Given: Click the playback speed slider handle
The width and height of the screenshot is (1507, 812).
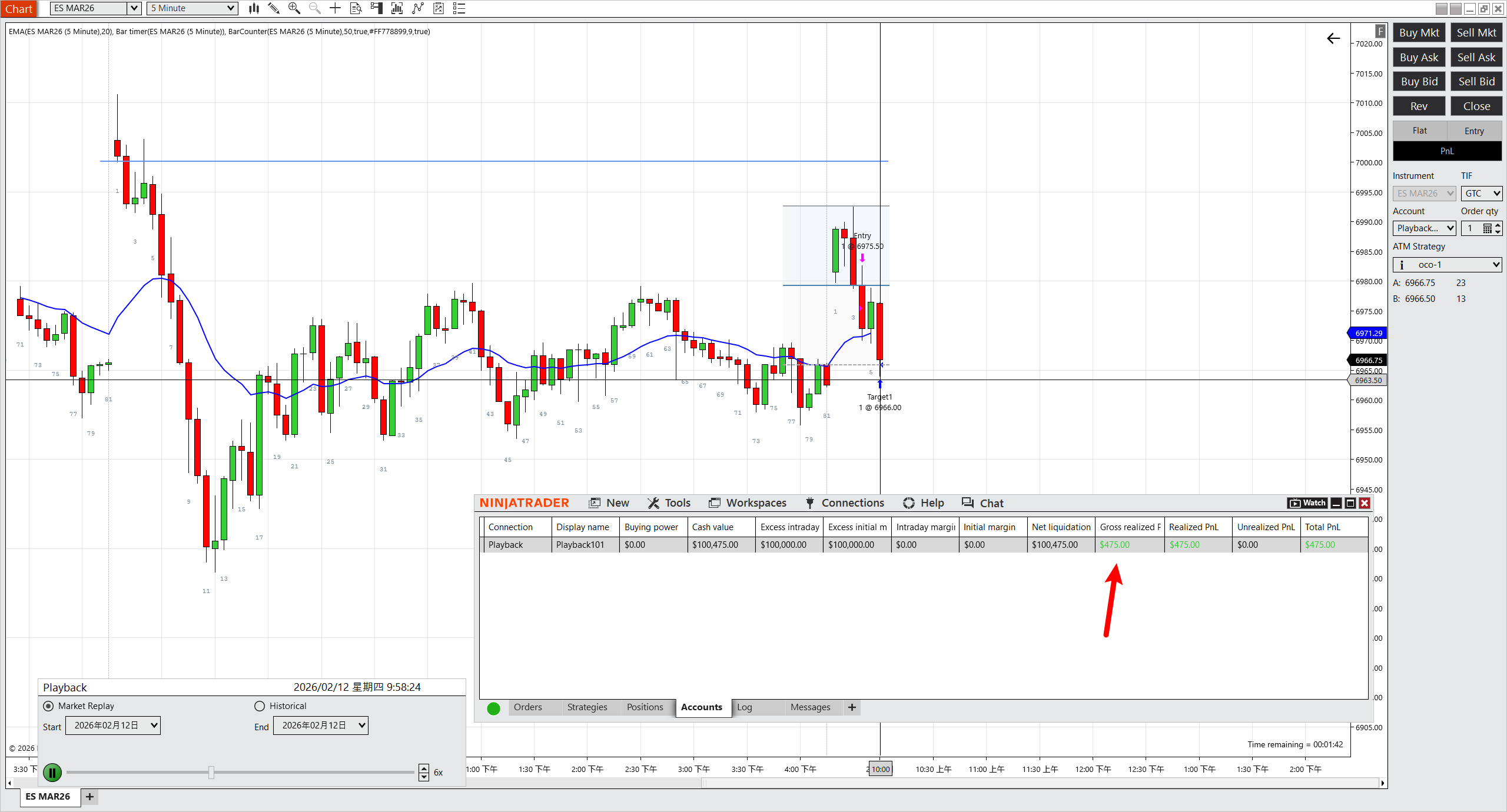Looking at the screenshot, I should [x=211, y=772].
